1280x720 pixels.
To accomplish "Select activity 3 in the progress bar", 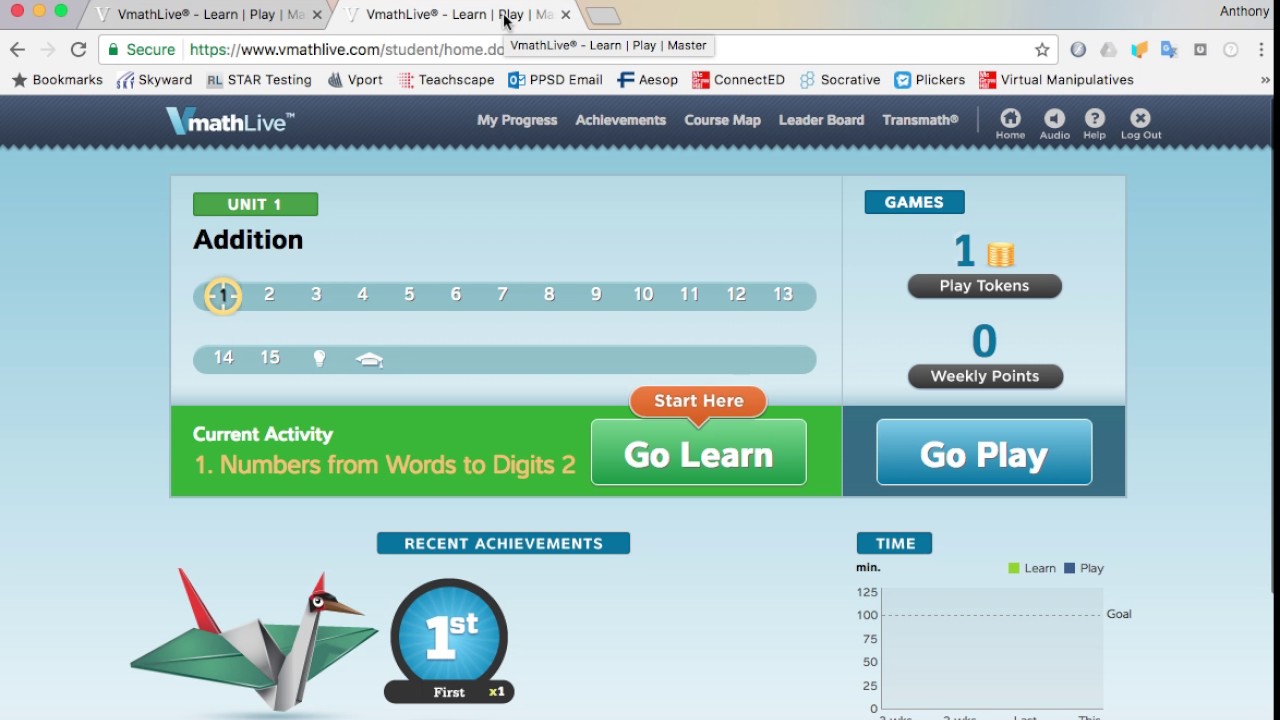I will (x=316, y=294).
